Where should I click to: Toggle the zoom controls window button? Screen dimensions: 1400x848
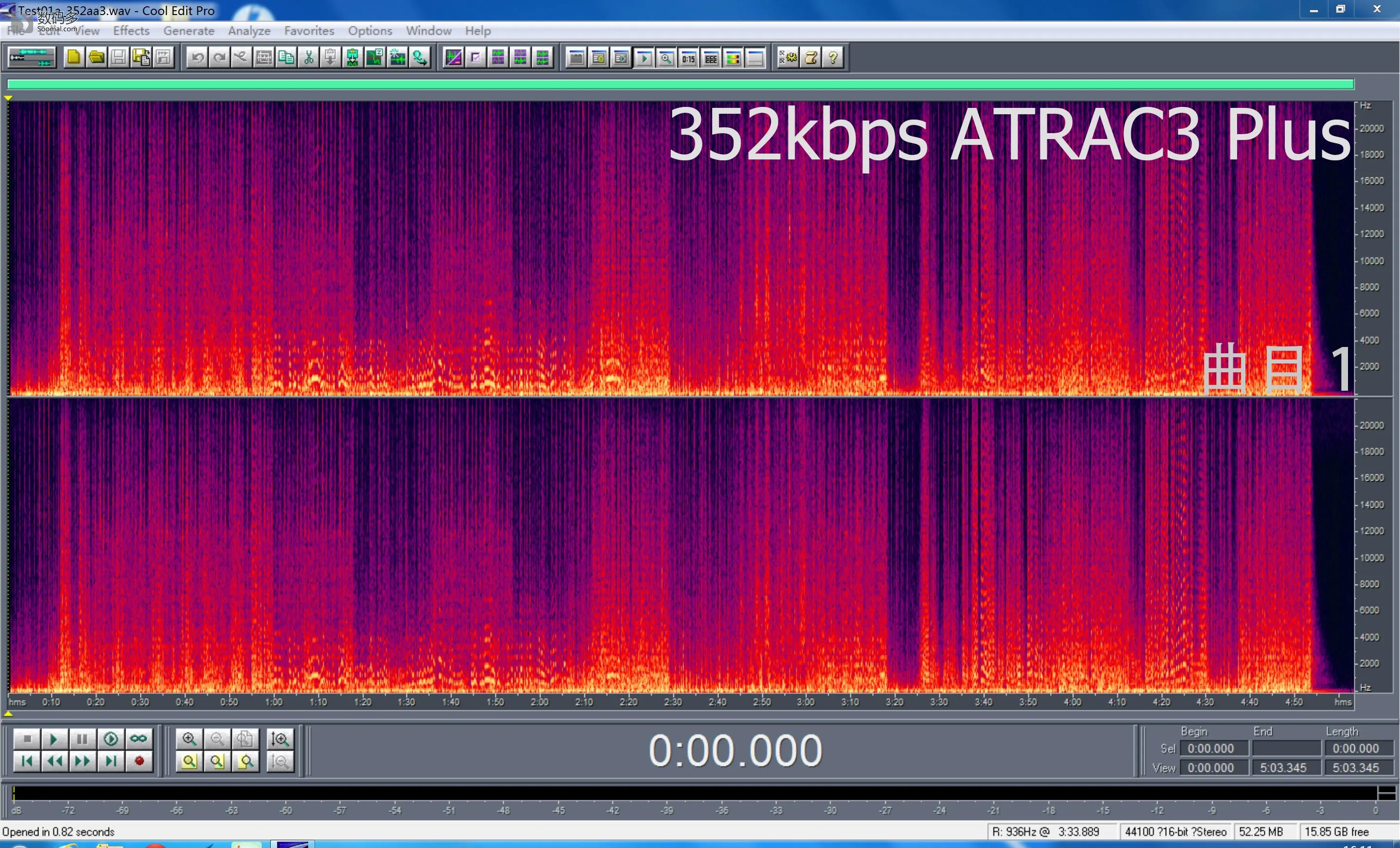(x=666, y=58)
